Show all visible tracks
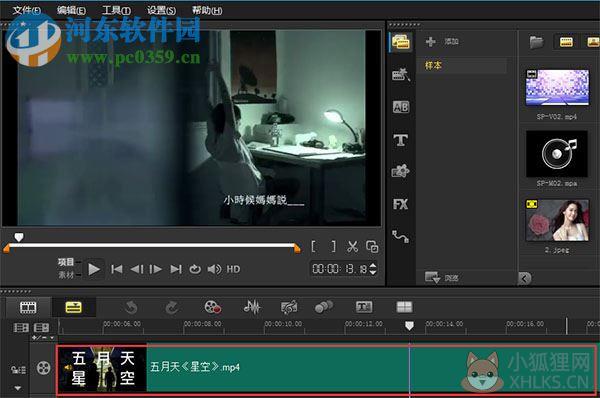Image resolution: width=600 pixels, height=398 pixels. click(x=21, y=328)
